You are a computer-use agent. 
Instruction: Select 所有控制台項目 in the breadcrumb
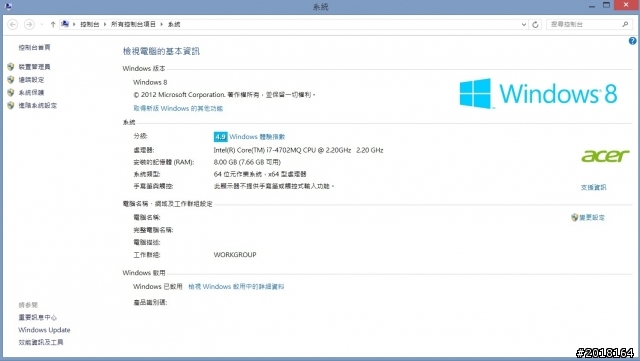(133, 25)
